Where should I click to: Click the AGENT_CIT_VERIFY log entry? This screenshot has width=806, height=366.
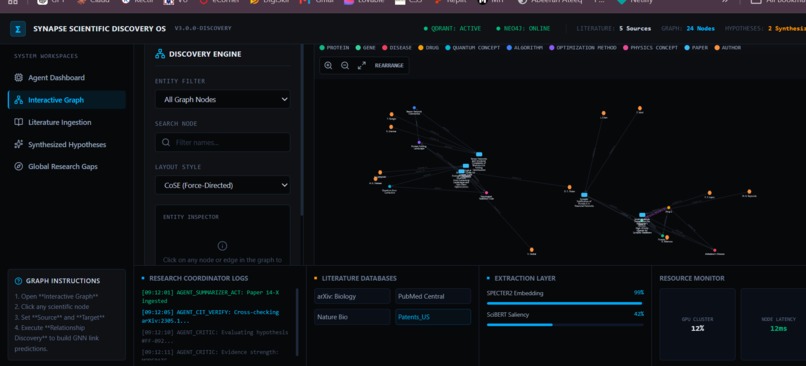tap(211, 316)
